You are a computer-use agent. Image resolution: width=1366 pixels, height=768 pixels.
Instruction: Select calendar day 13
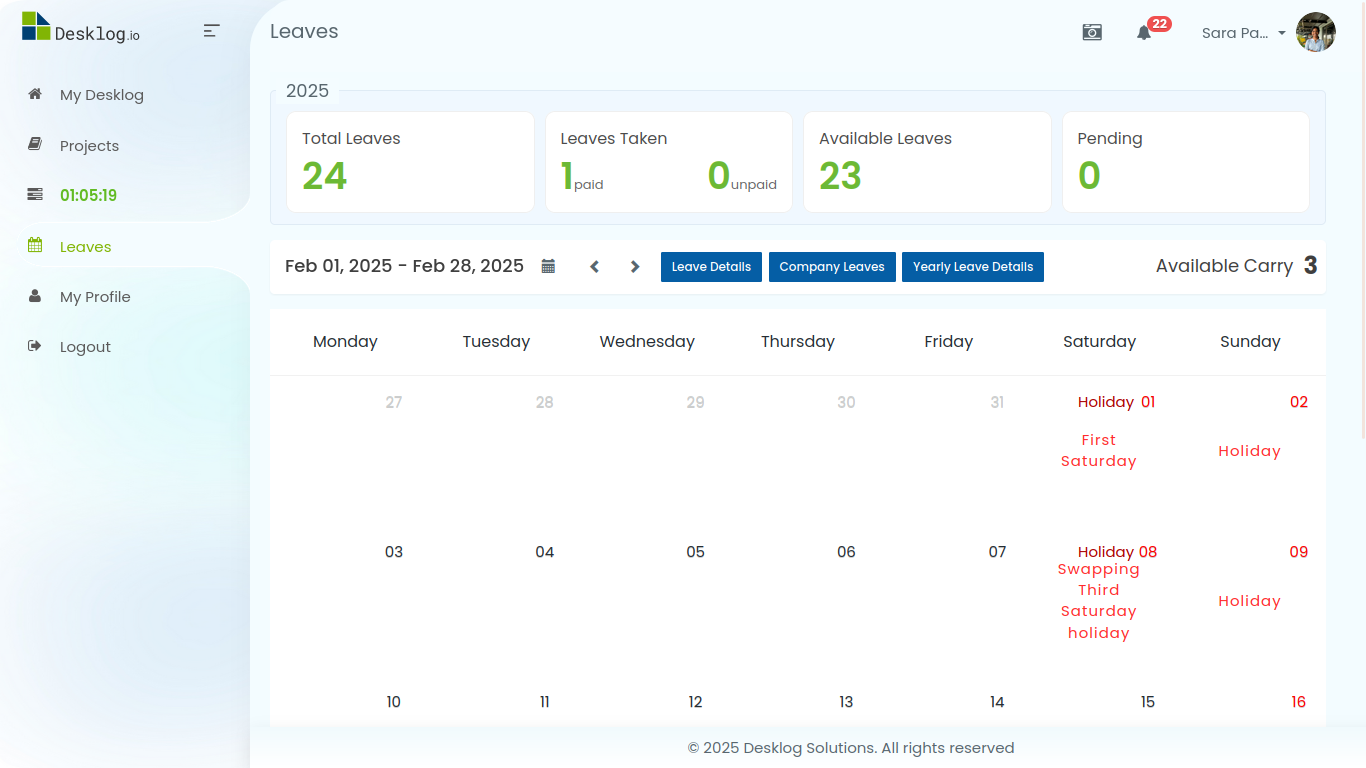coord(846,702)
